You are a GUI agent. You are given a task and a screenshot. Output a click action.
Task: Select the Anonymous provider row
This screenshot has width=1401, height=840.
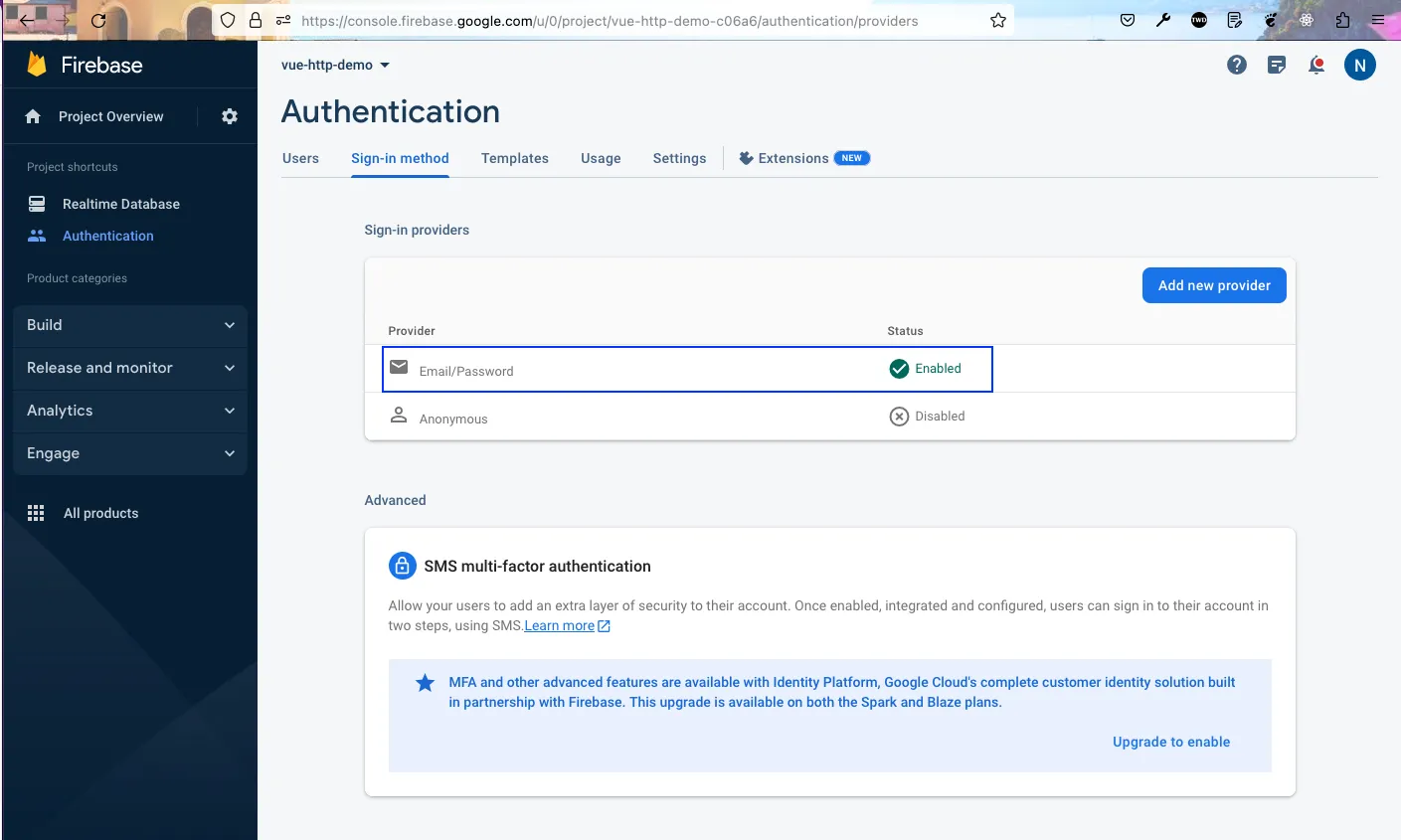click(830, 417)
